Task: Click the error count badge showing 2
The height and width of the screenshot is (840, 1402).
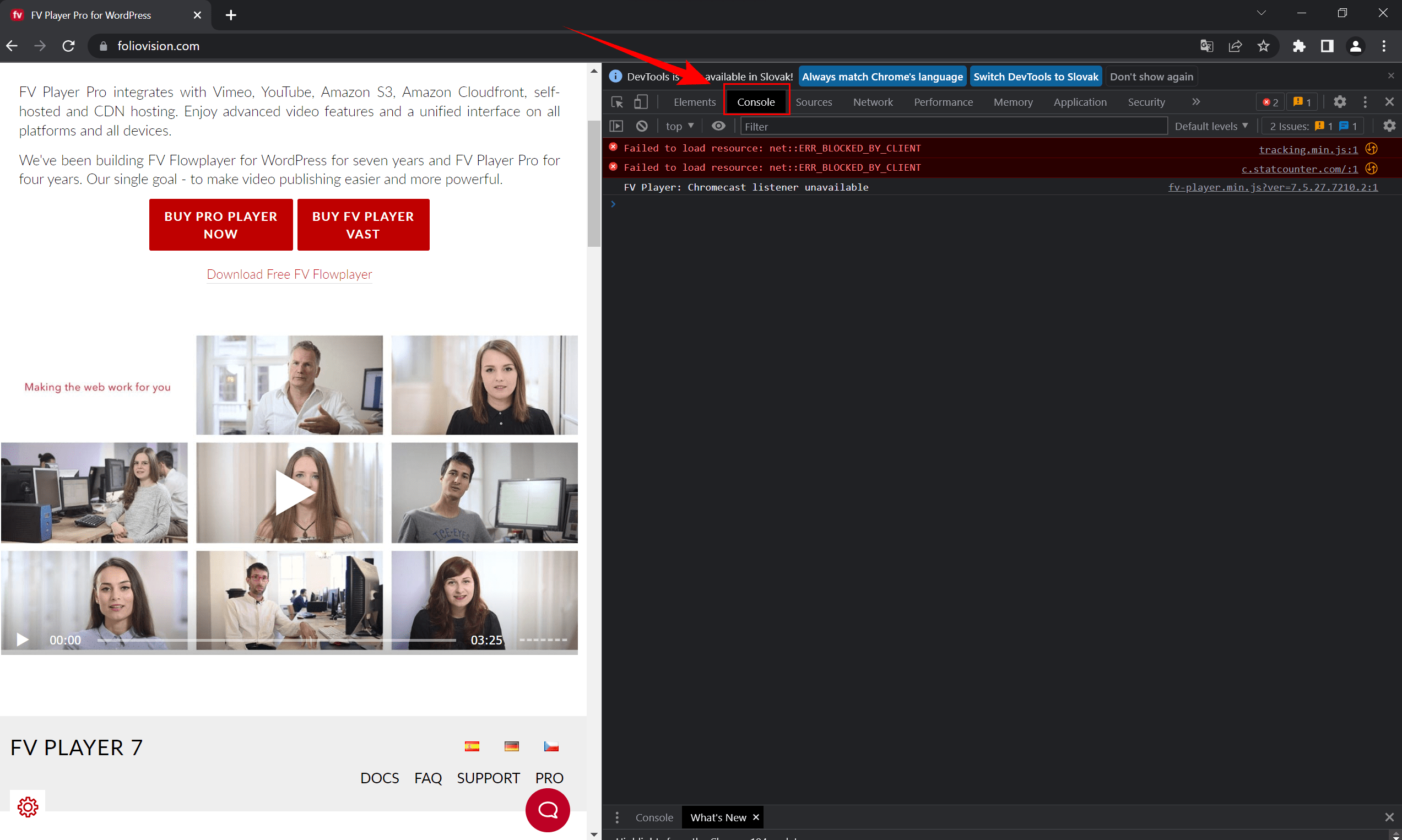Action: (1270, 102)
